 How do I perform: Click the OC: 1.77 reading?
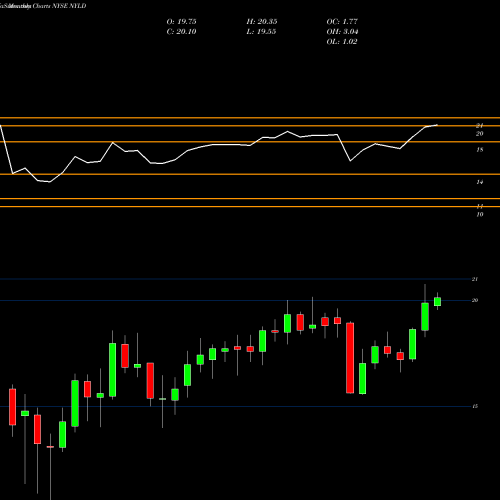[x=342, y=22]
